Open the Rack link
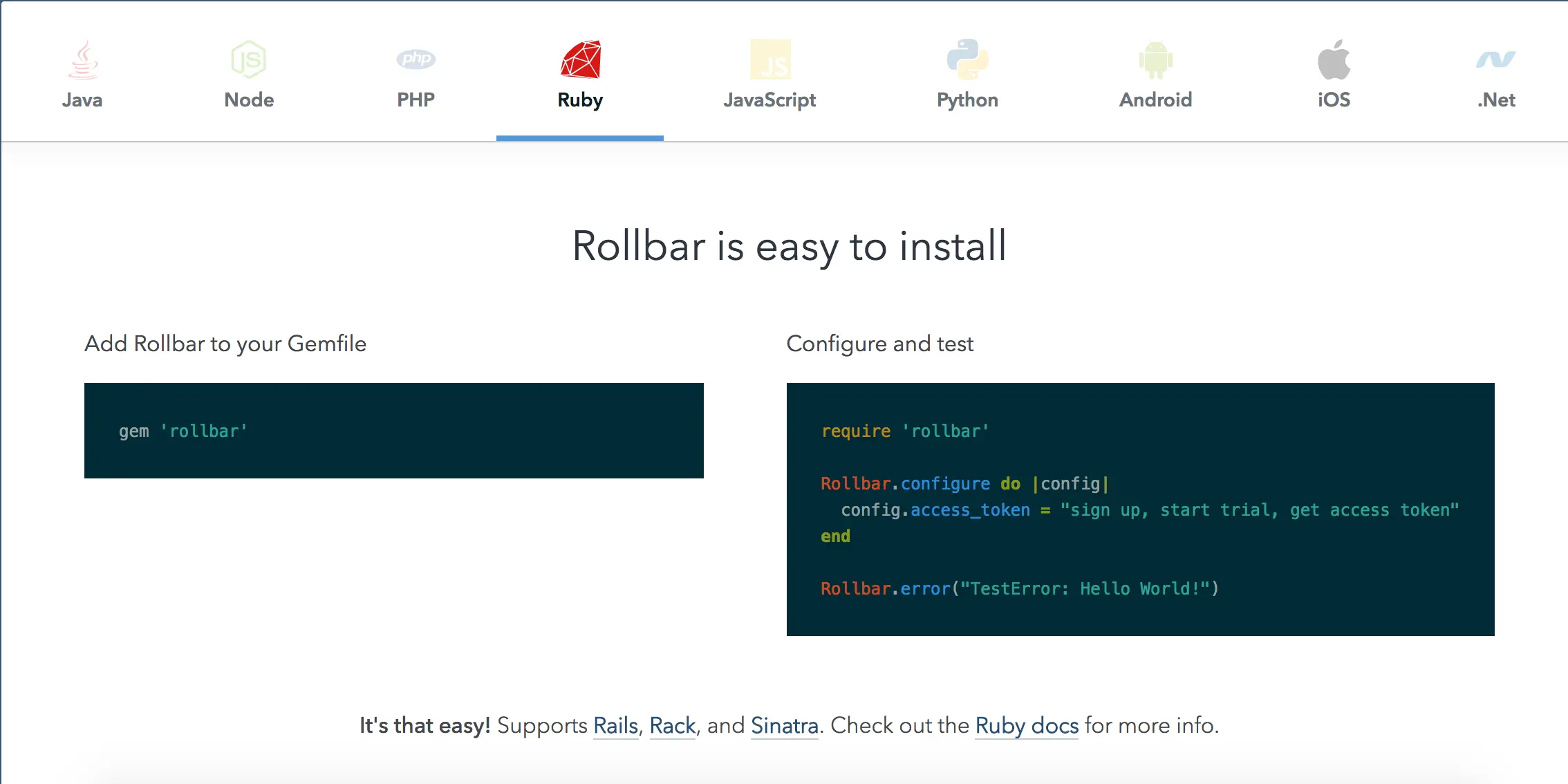 pos(672,725)
